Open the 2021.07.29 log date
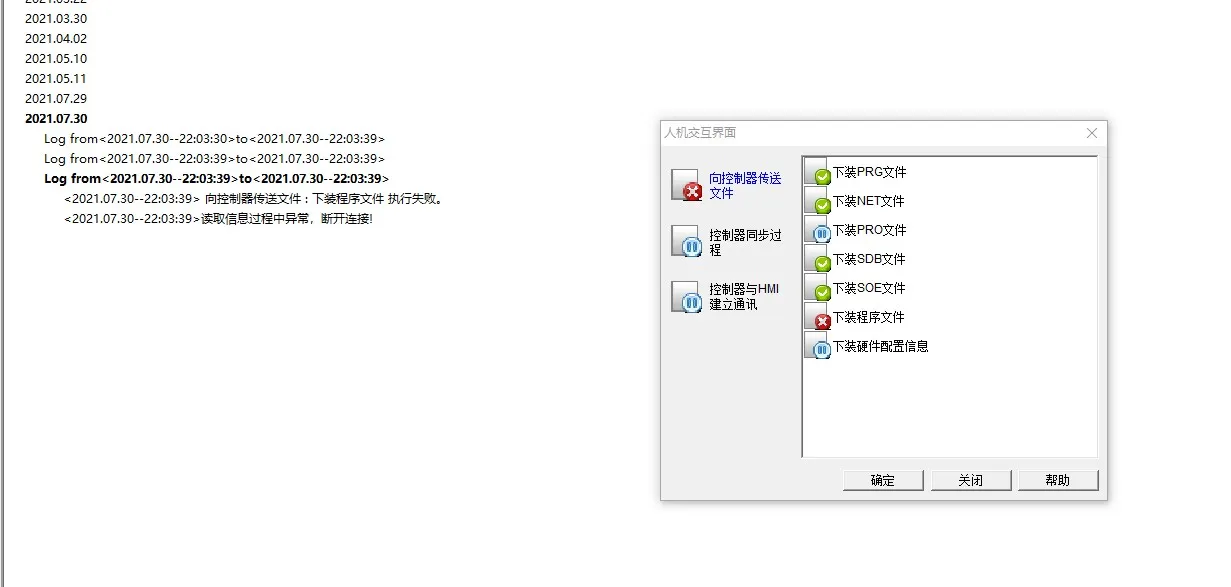The image size is (1231, 587). point(56,98)
